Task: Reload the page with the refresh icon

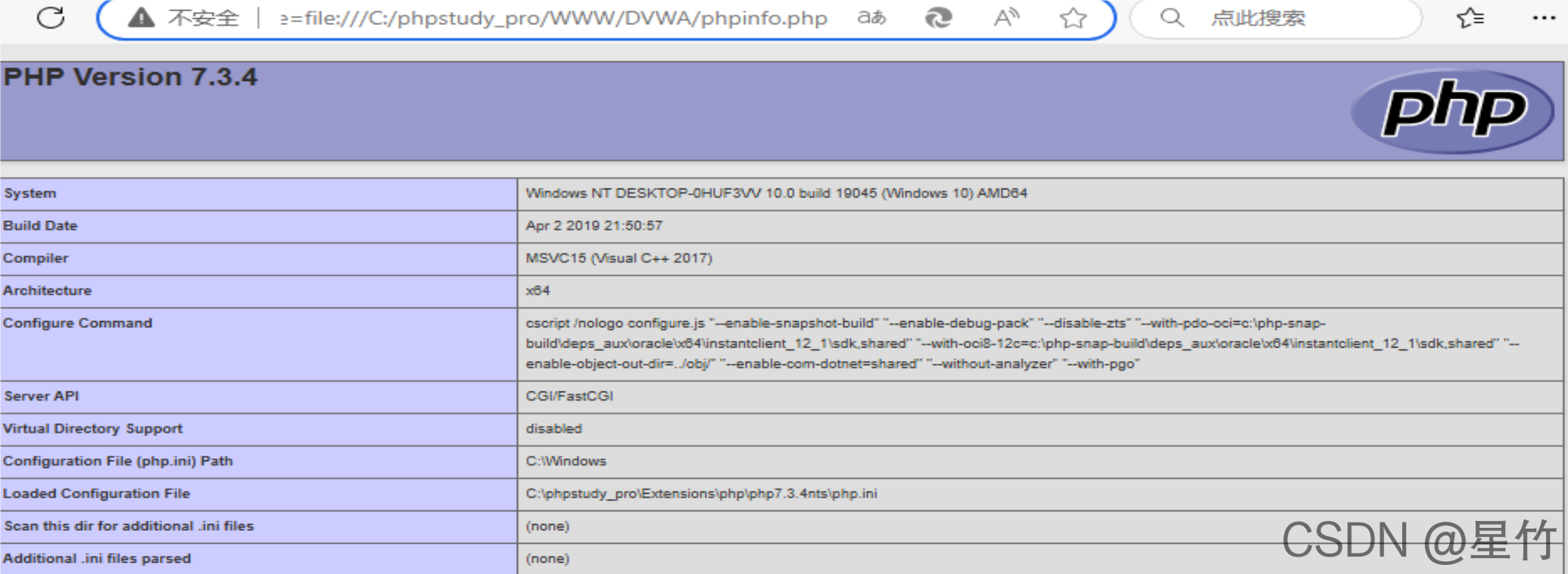Action: pyautogui.click(x=51, y=17)
